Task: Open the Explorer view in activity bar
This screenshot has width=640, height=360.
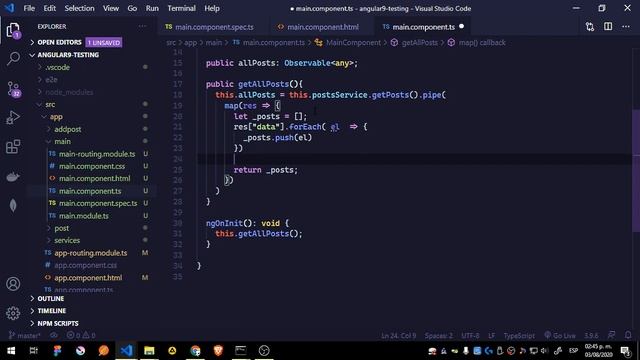Action: [x=13, y=30]
